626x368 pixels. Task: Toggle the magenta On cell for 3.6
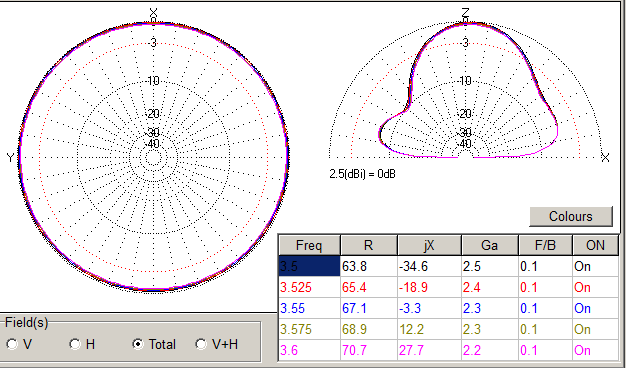coord(595,350)
